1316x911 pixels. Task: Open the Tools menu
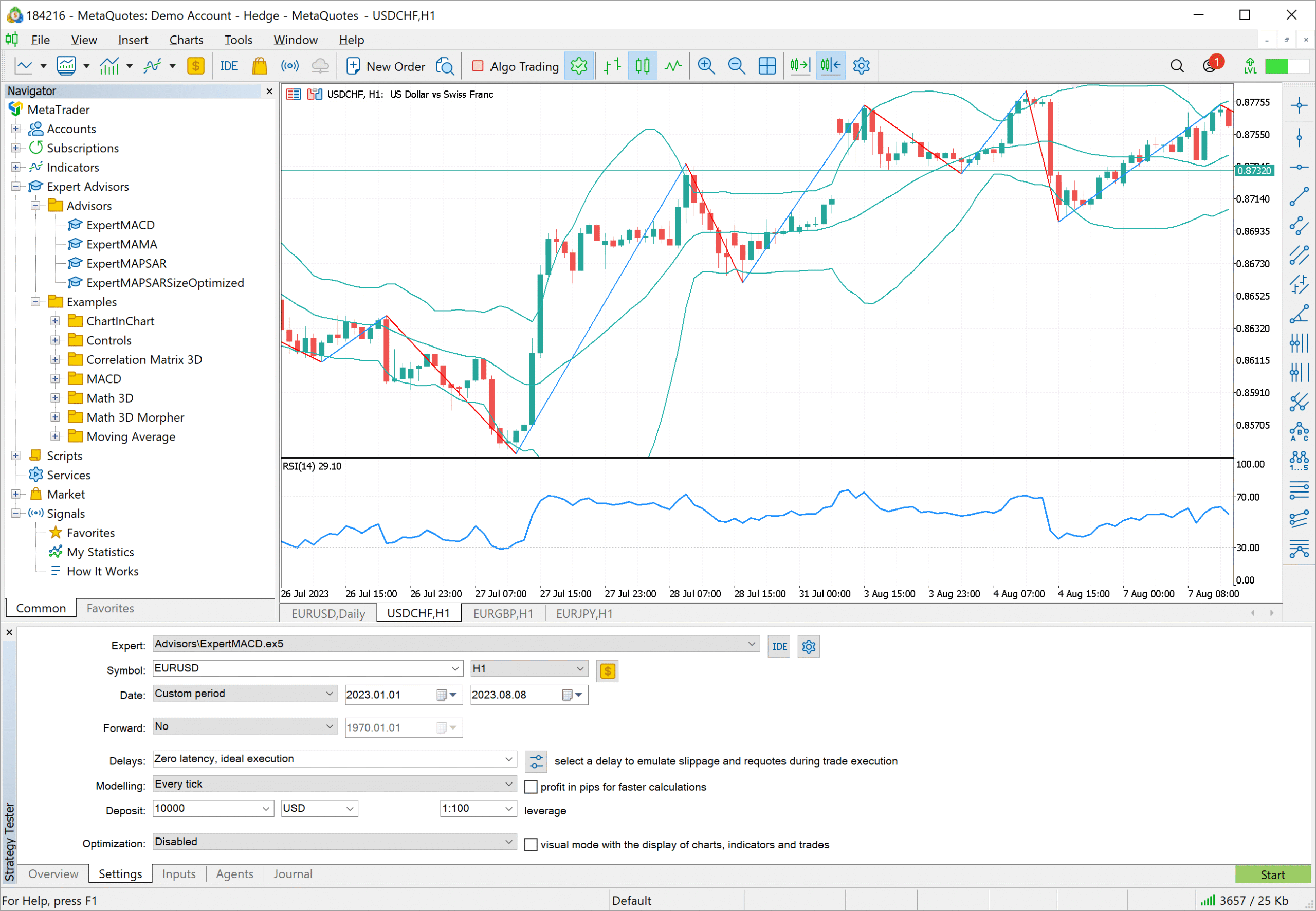(x=238, y=40)
